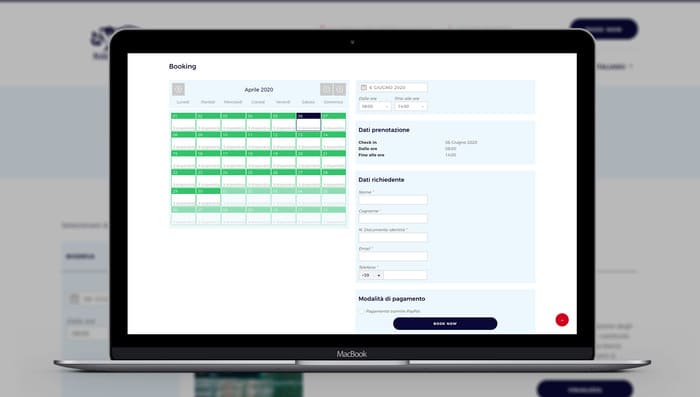Select highlighted day 06 in the calendar

308,122
